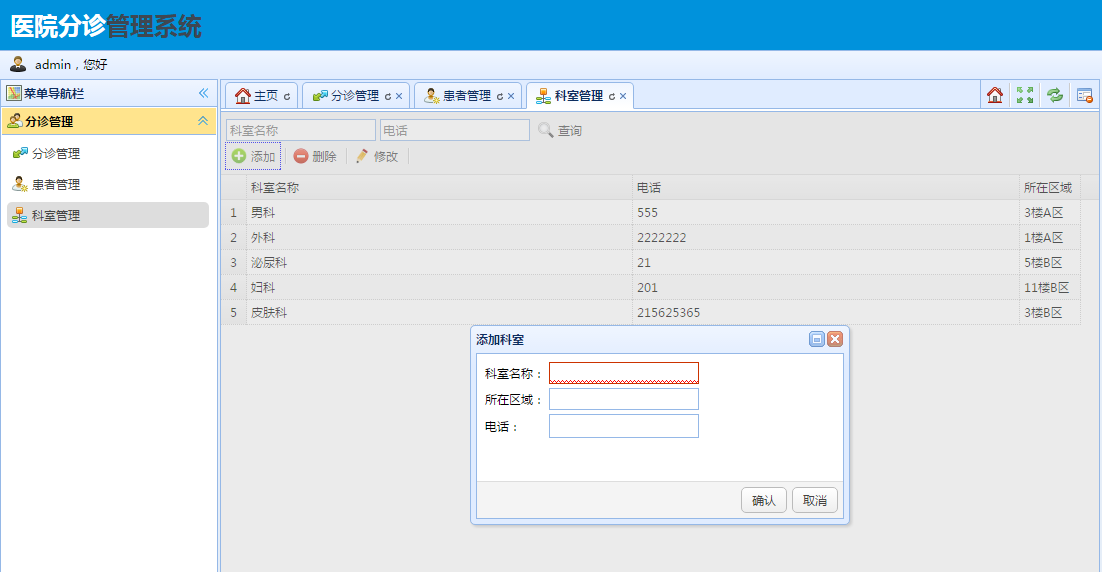
Task: Switch to the 分诊管理 tab
Action: point(354,96)
